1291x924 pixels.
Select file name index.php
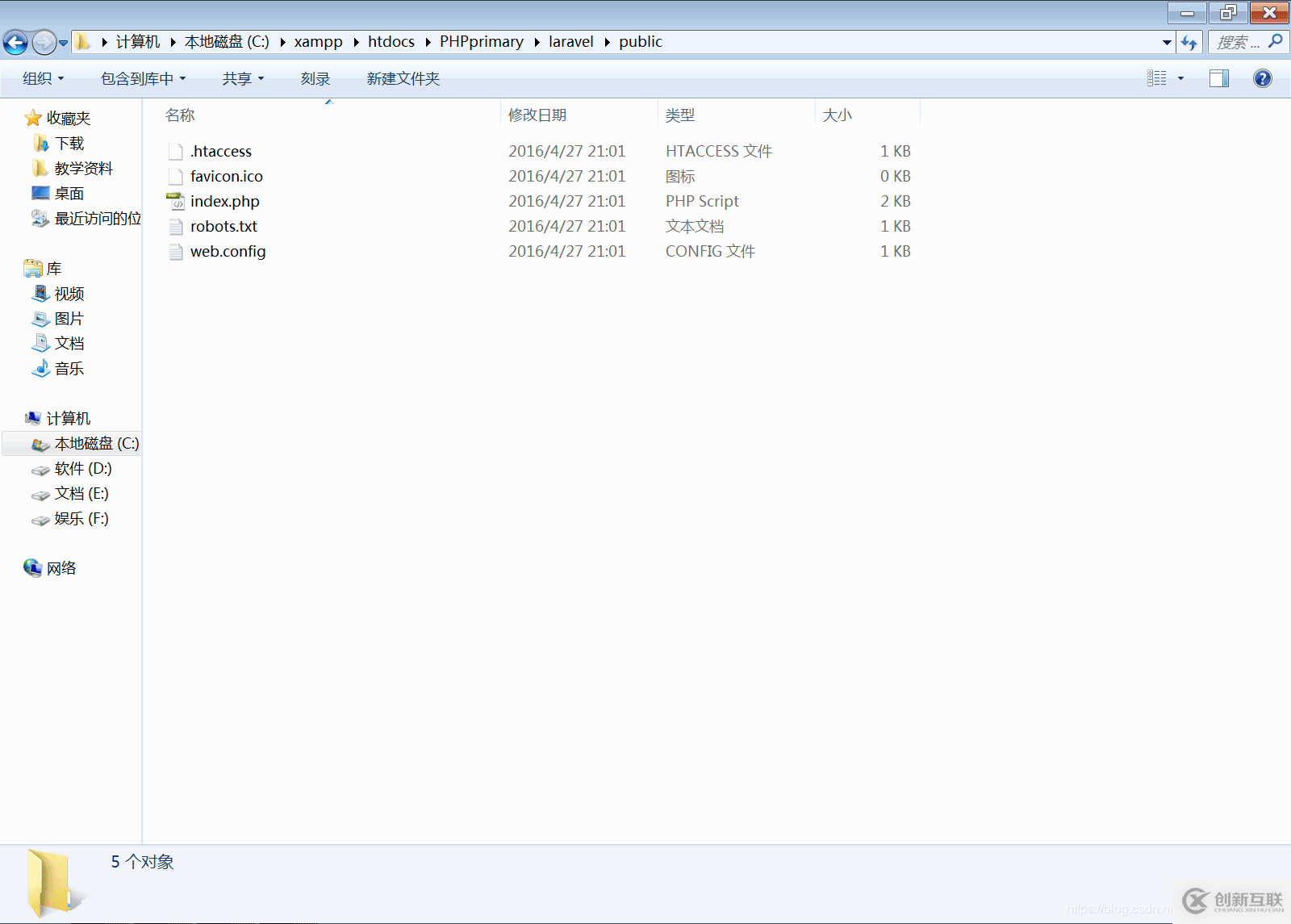click(225, 201)
